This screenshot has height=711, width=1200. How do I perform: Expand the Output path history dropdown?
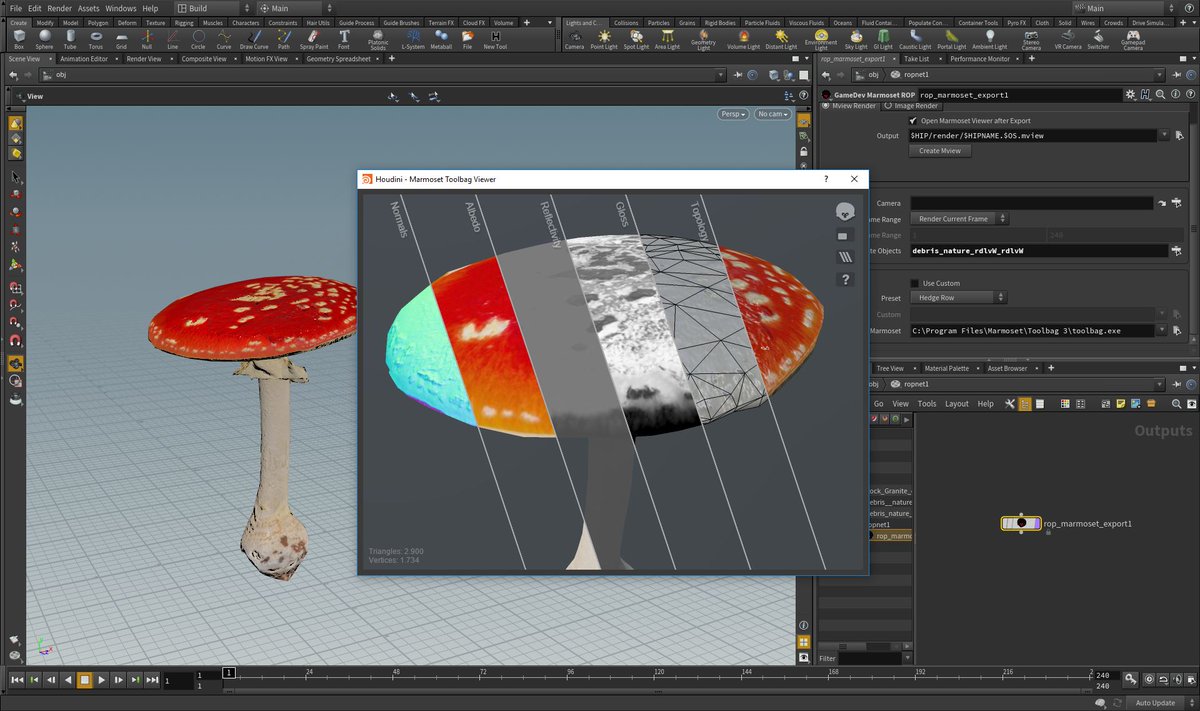[x=1164, y=135]
